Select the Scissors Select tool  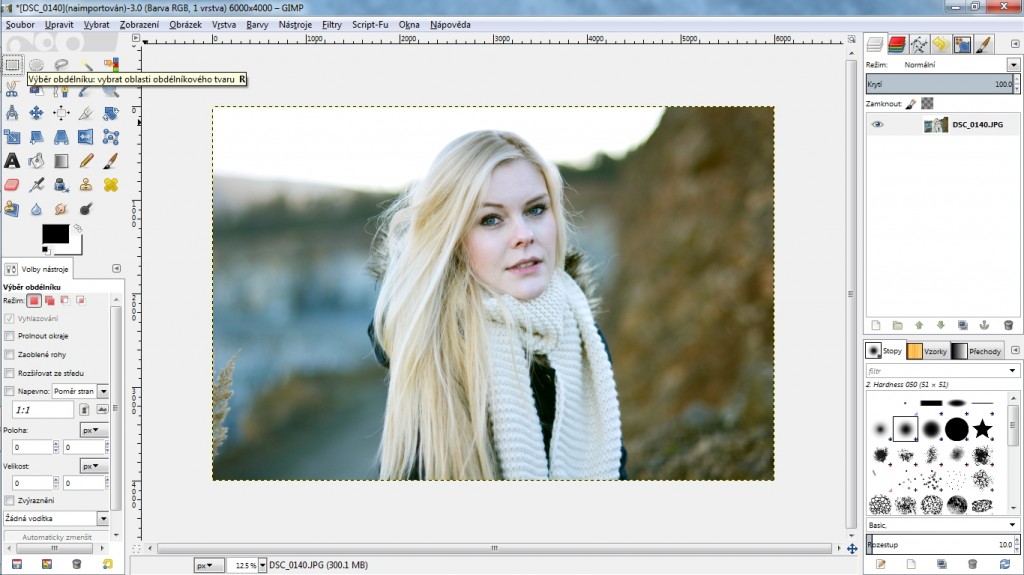[12, 90]
